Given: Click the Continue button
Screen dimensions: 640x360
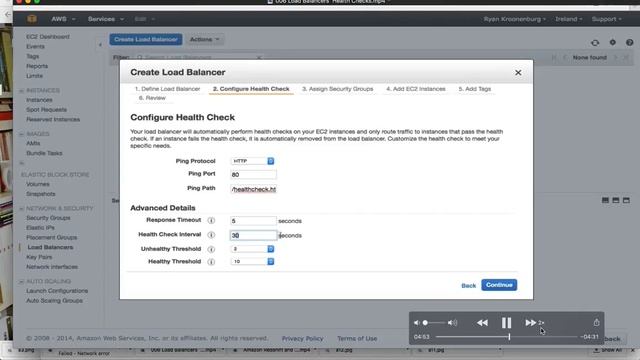Looking at the screenshot, I should 499,285.
